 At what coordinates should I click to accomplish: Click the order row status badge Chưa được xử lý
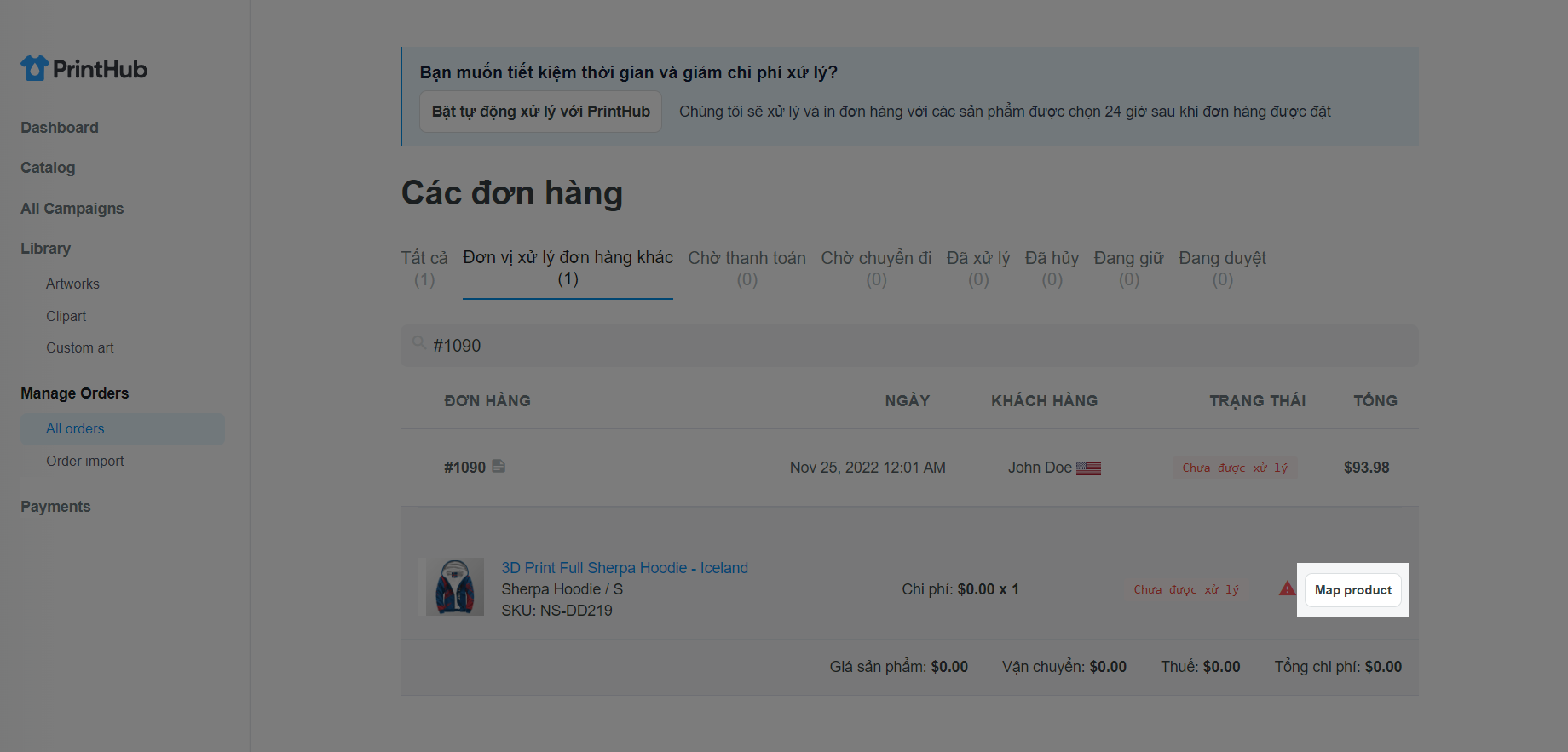1235,468
